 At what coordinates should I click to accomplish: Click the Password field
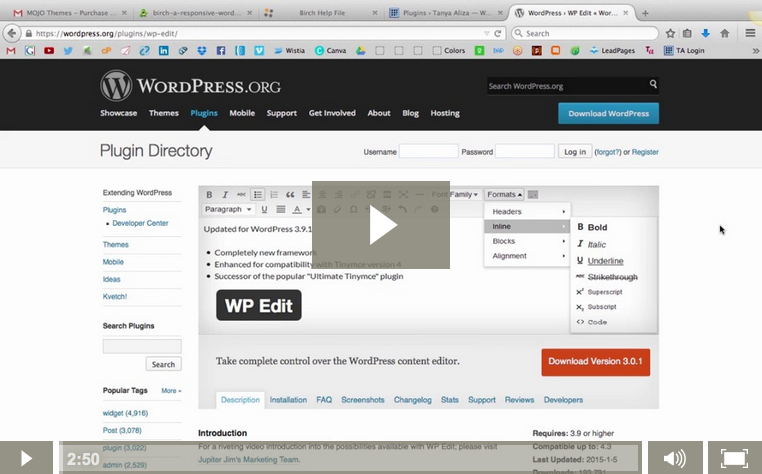tap(525, 151)
